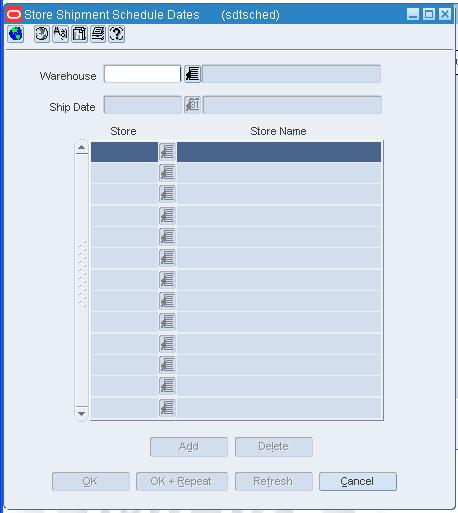The width and height of the screenshot is (458, 513).
Task: Click the warehouse description field
Action: [291, 74]
